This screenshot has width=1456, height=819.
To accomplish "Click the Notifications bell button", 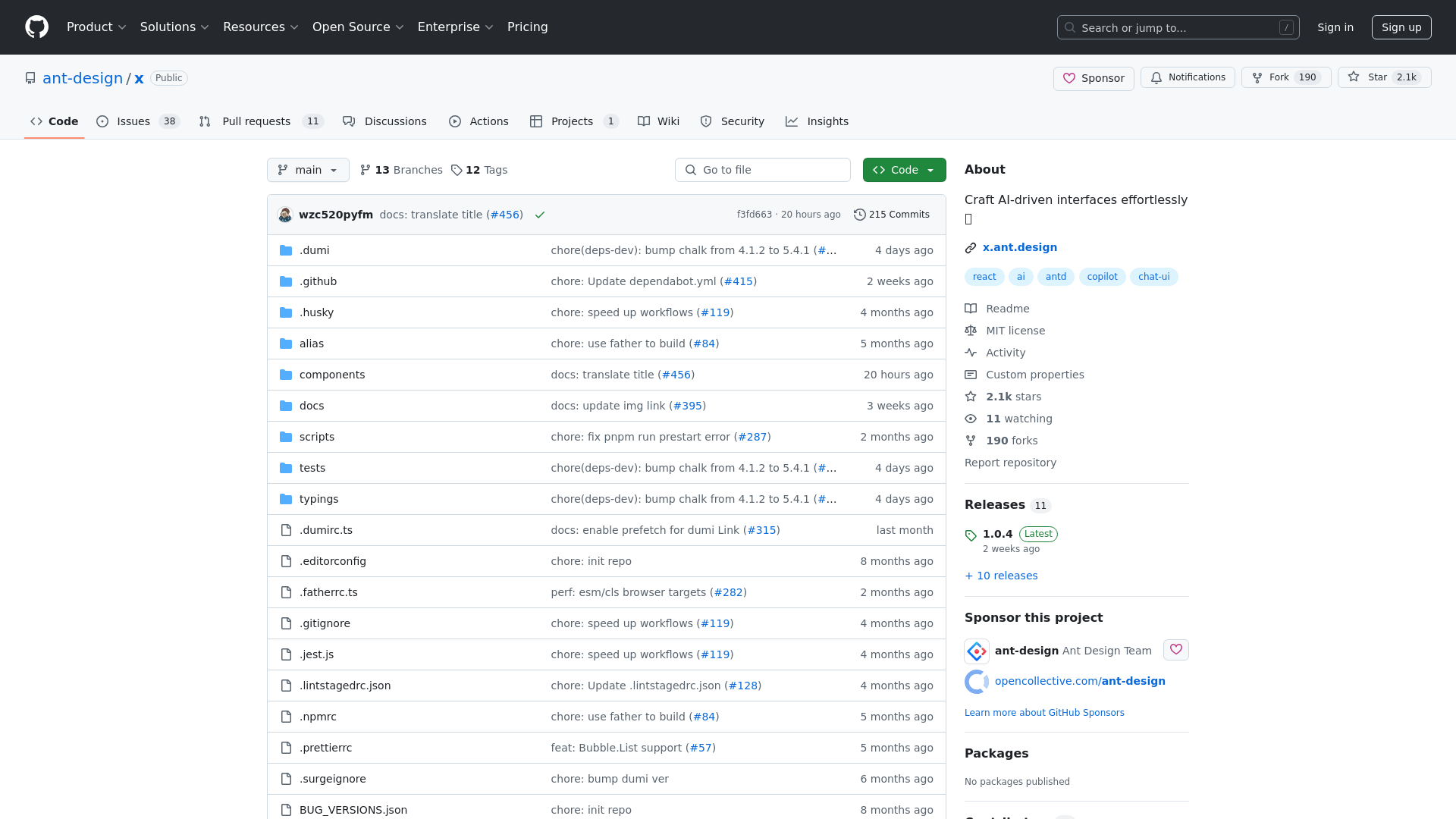I will click(x=1188, y=77).
